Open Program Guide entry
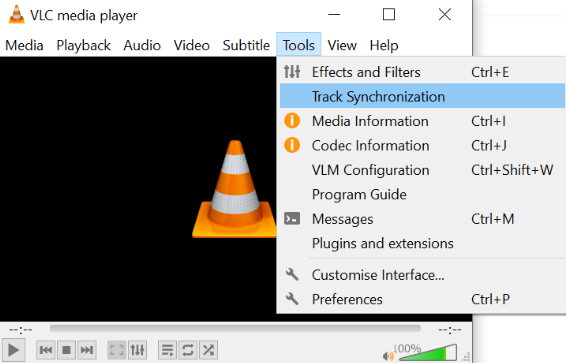The image size is (566, 363). tap(422, 194)
